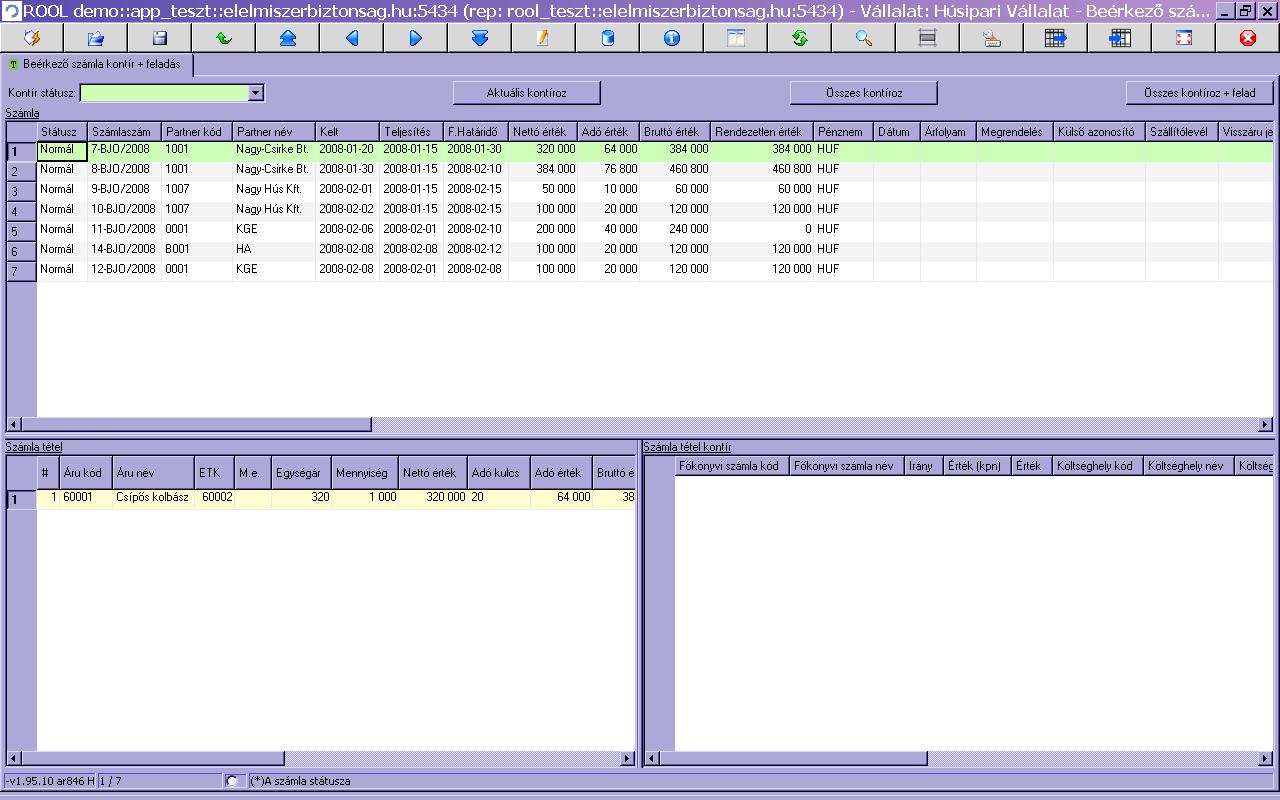
Task: Click the green undo arrow toolbar icon
Action: click(x=224, y=38)
